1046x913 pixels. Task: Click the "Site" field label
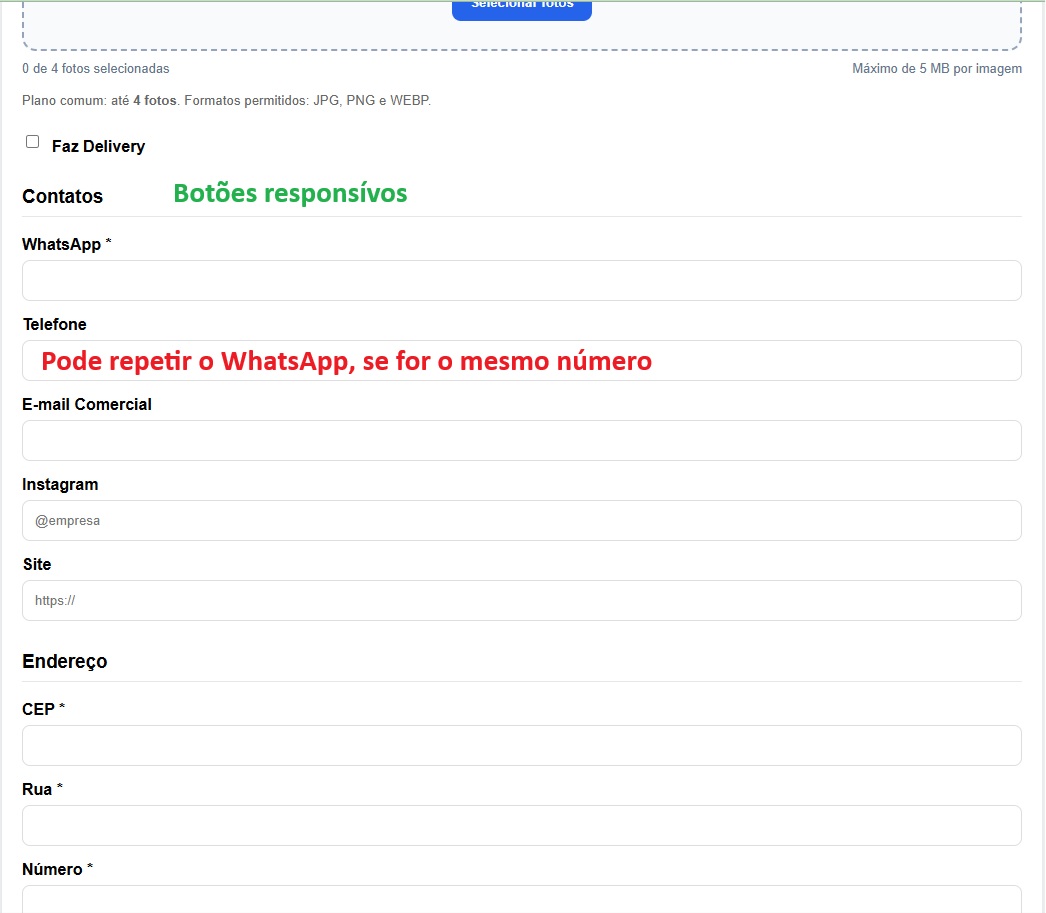tap(37, 564)
